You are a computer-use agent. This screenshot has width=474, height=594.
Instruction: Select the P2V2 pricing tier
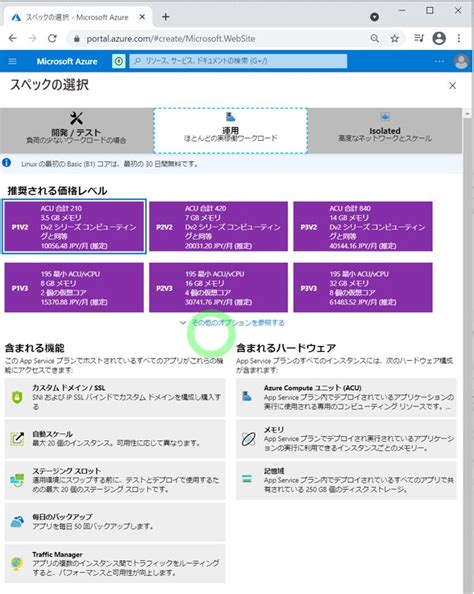[219, 226]
